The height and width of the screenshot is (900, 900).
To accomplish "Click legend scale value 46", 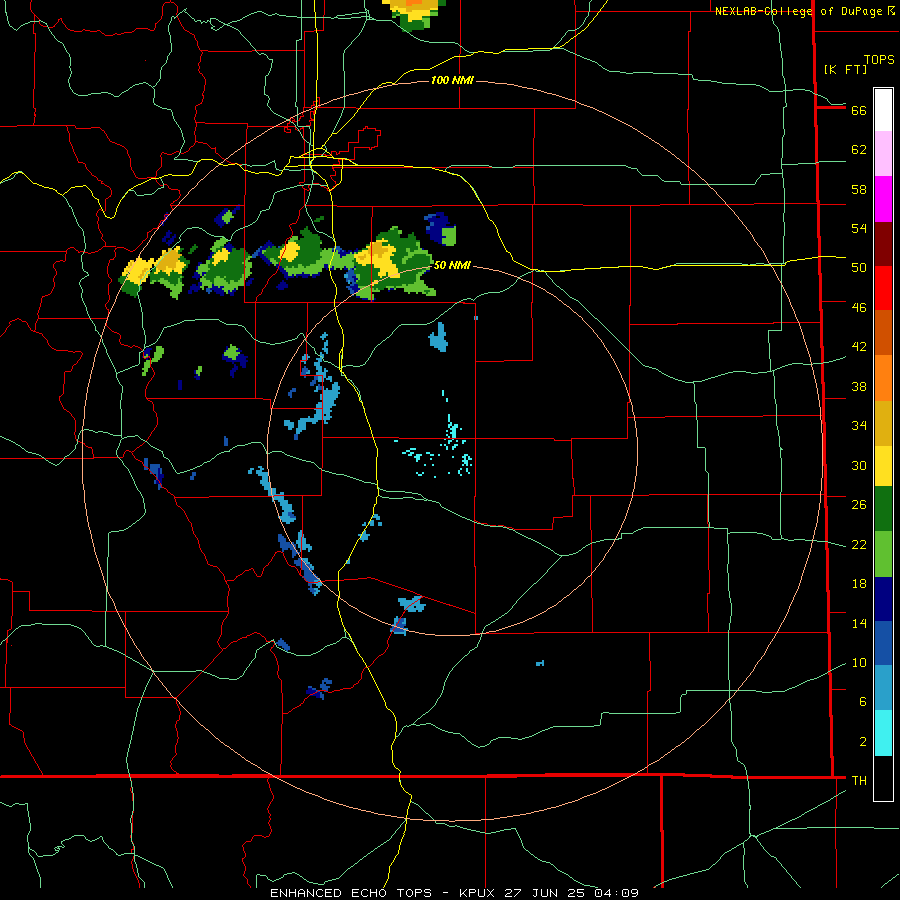I will pyautogui.click(x=859, y=308).
